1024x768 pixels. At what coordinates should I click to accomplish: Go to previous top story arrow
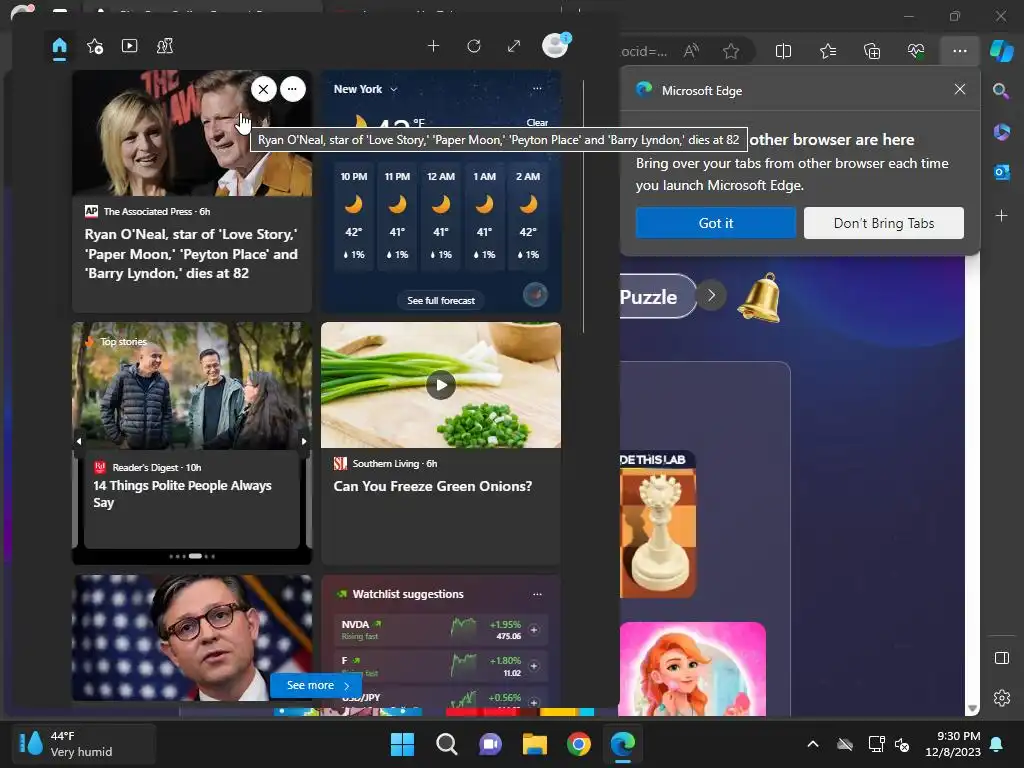79,441
